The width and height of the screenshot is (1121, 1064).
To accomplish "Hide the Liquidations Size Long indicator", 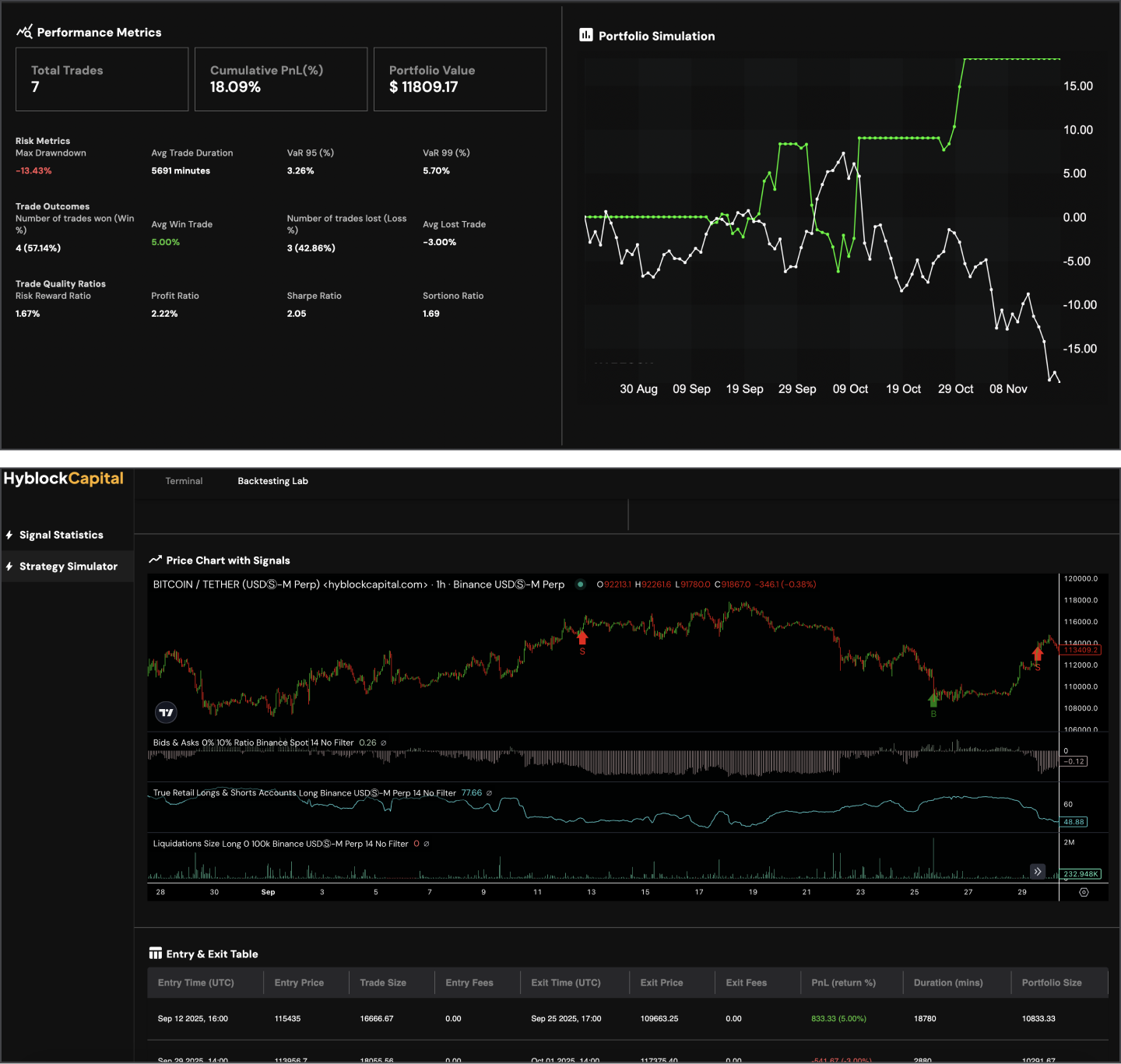I will [x=426, y=843].
